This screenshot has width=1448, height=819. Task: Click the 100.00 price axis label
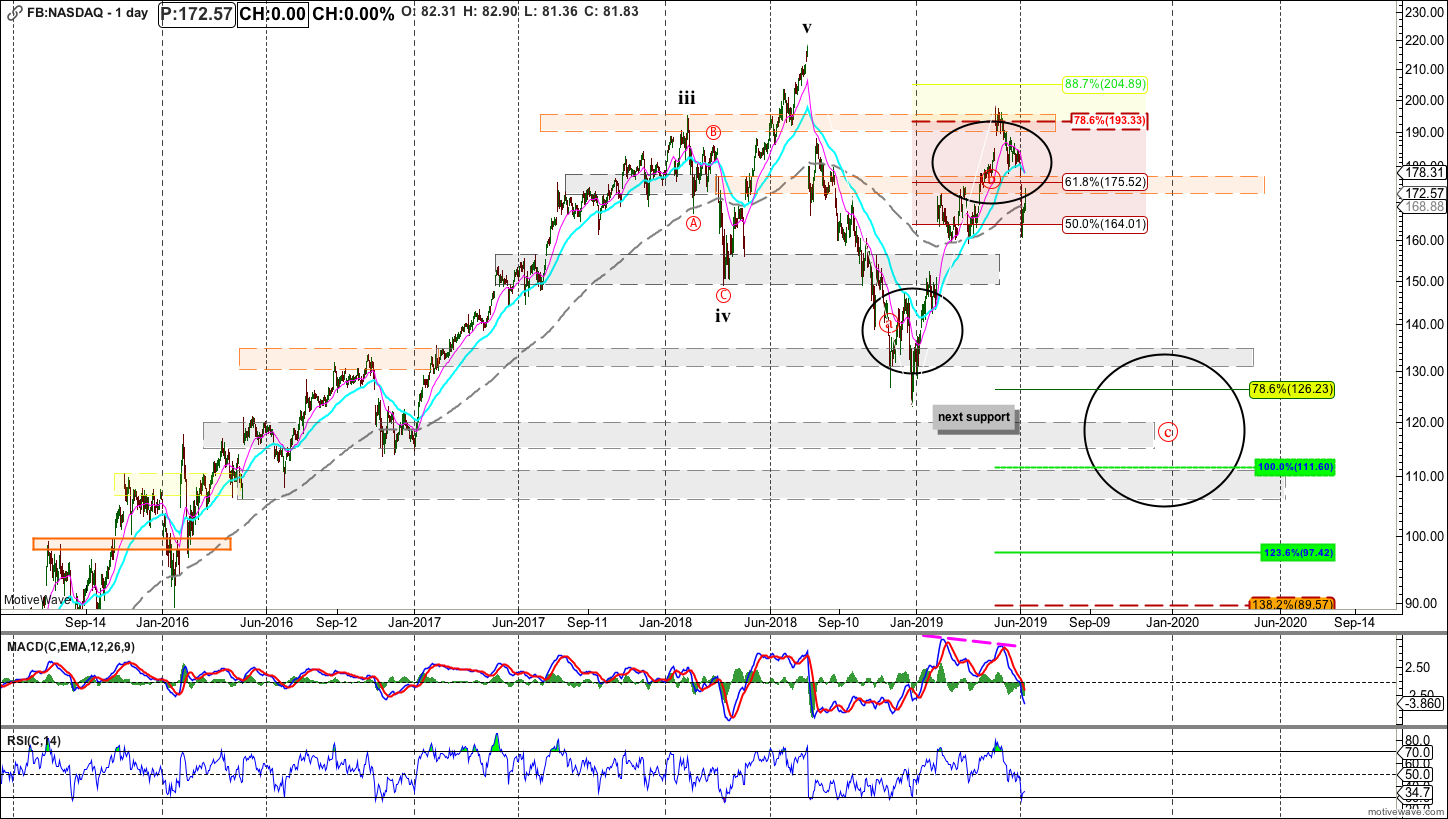(1425, 536)
